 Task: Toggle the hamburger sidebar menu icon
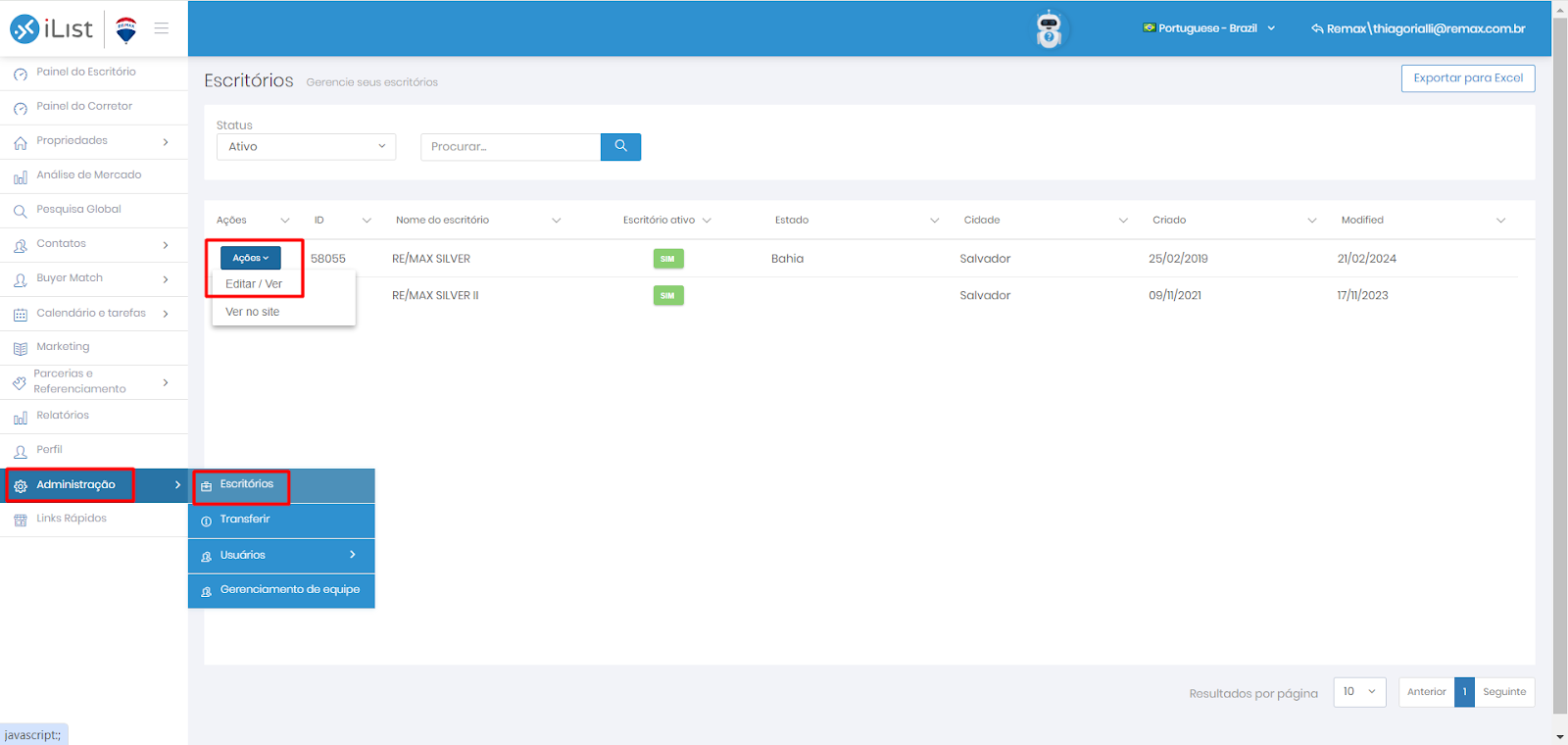(162, 28)
